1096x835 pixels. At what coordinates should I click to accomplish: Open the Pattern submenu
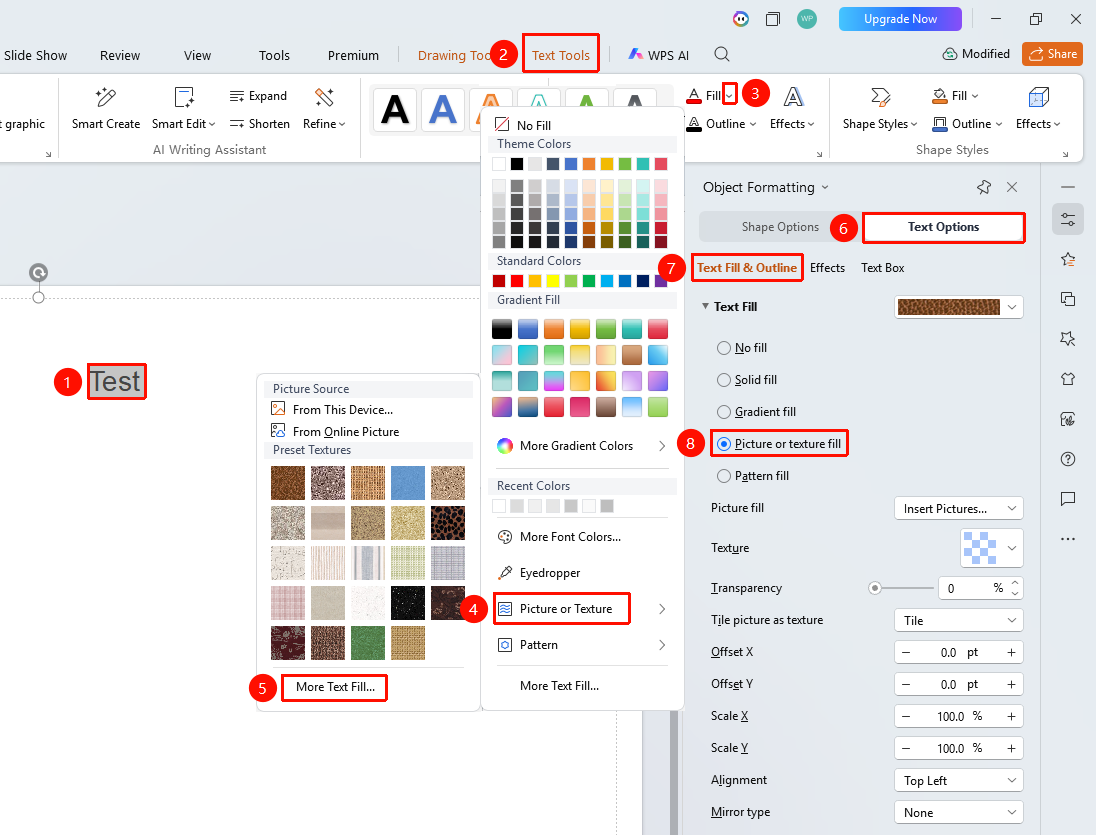(x=580, y=645)
